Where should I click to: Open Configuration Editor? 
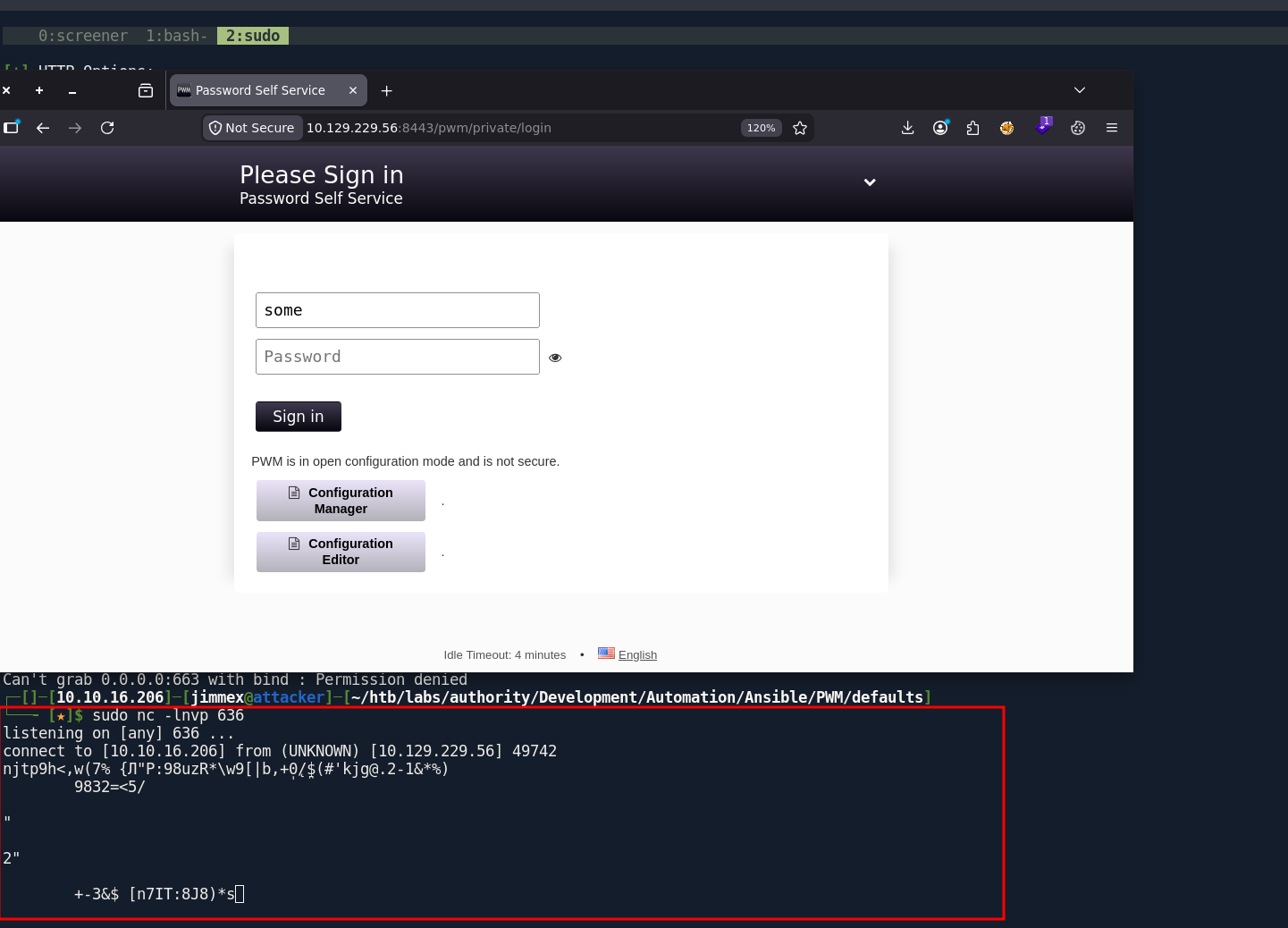(341, 552)
